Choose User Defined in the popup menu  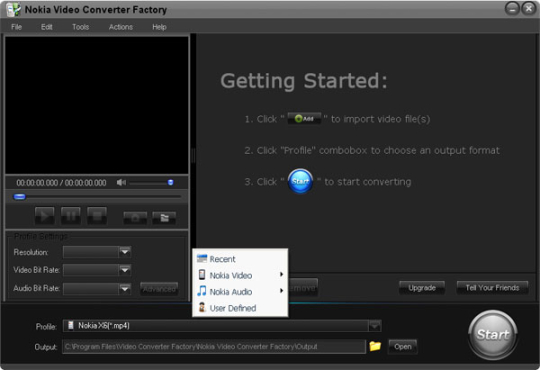(x=240, y=308)
